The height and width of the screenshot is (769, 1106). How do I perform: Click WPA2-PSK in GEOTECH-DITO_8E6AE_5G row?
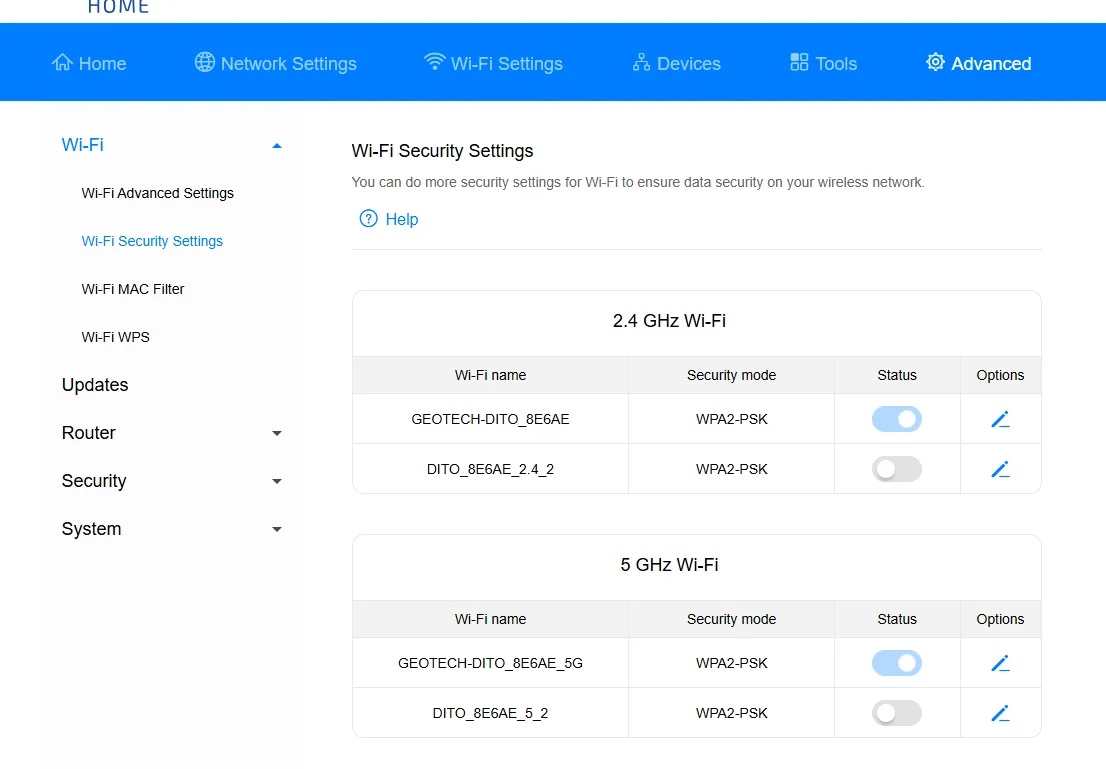point(731,663)
